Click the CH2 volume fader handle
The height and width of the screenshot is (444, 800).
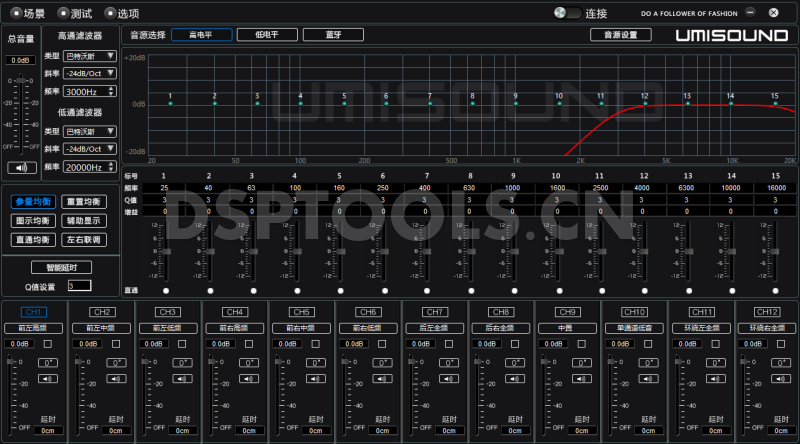coord(79,361)
